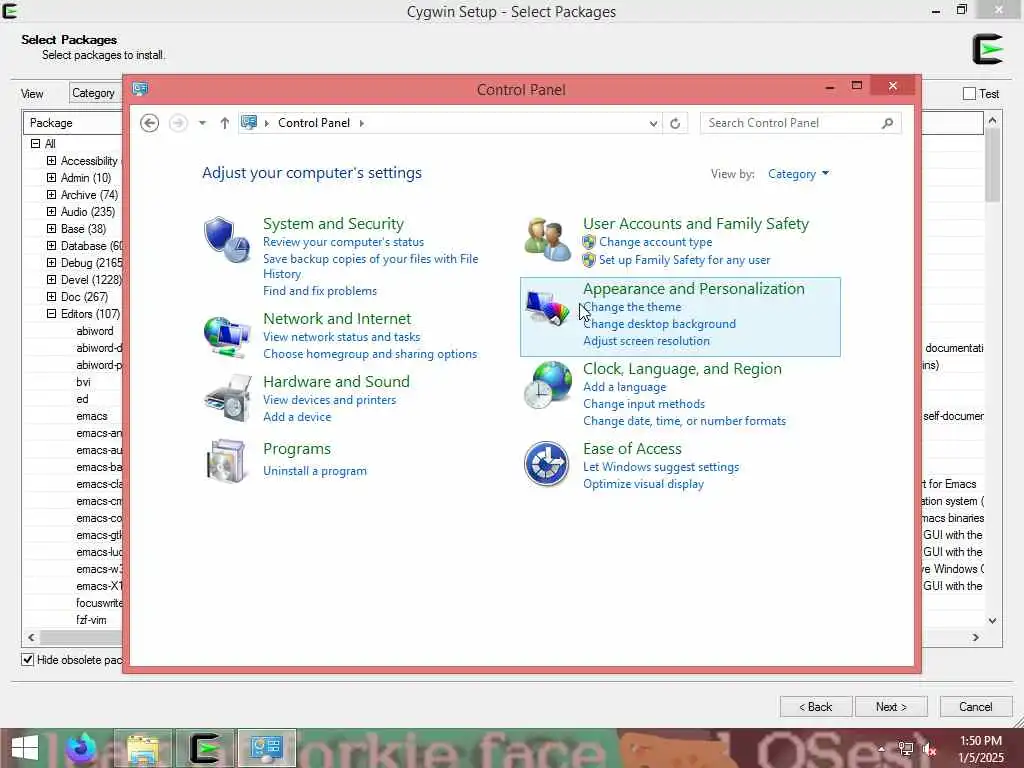Open Hardware and Sound printer icon
The image size is (1024, 768).
click(x=228, y=398)
